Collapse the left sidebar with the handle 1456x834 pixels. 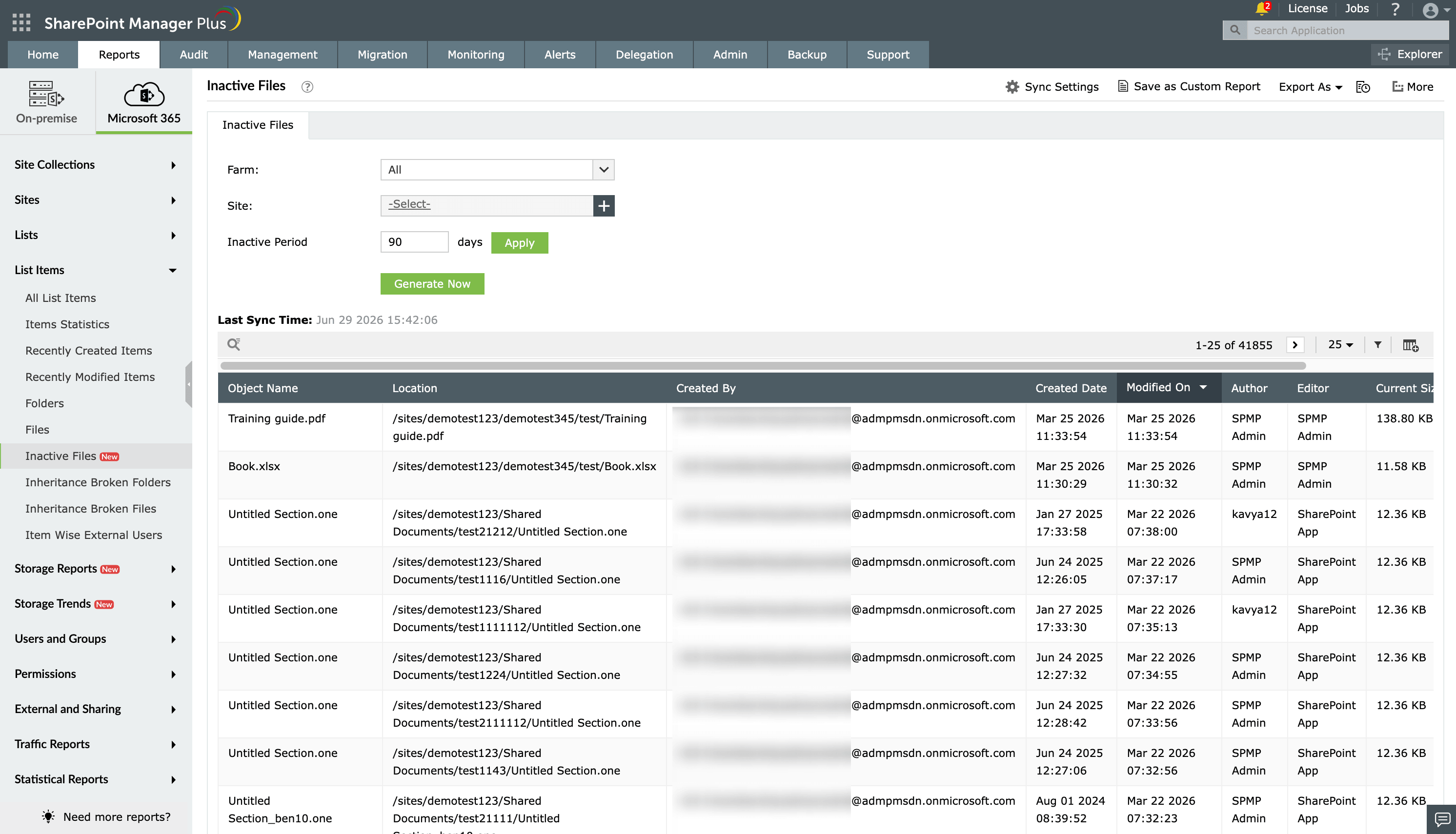188,384
